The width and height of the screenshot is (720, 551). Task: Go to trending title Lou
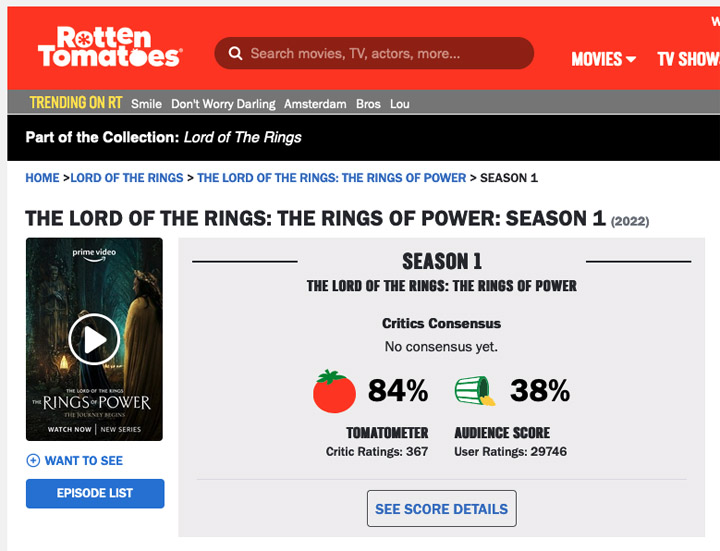[x=400, y=104]
